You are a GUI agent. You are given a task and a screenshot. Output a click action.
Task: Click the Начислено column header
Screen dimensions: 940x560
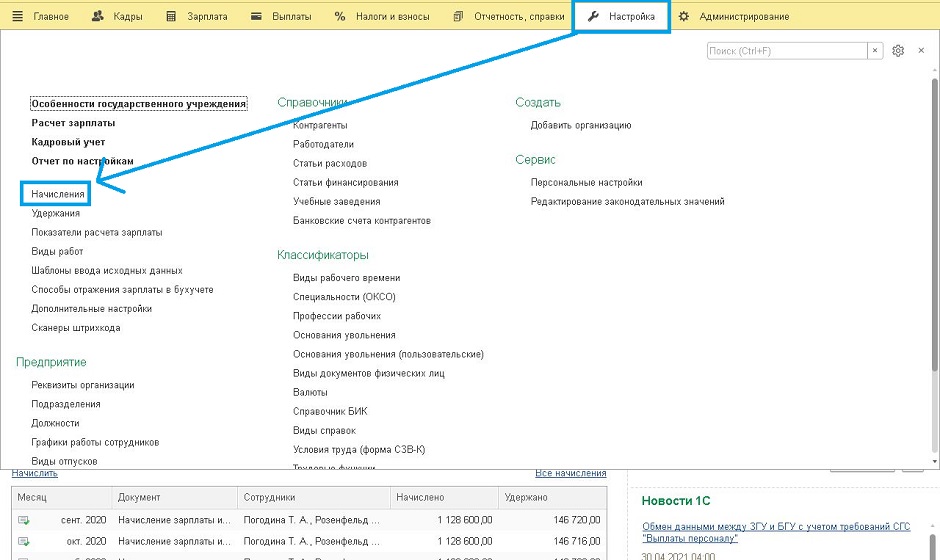pyautogui.click(x=420, y=497)
